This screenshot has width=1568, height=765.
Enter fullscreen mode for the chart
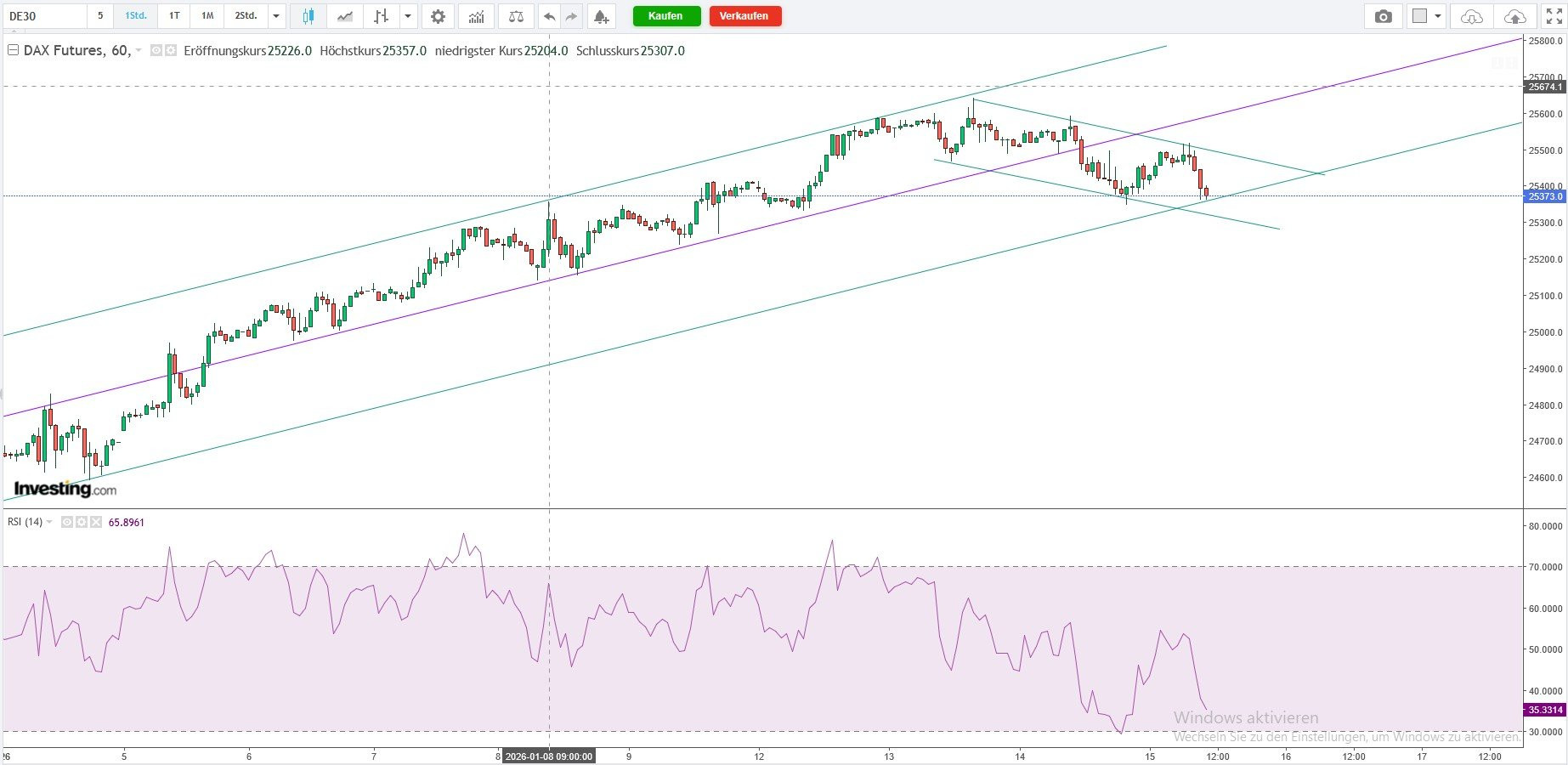coord(1554,16)
